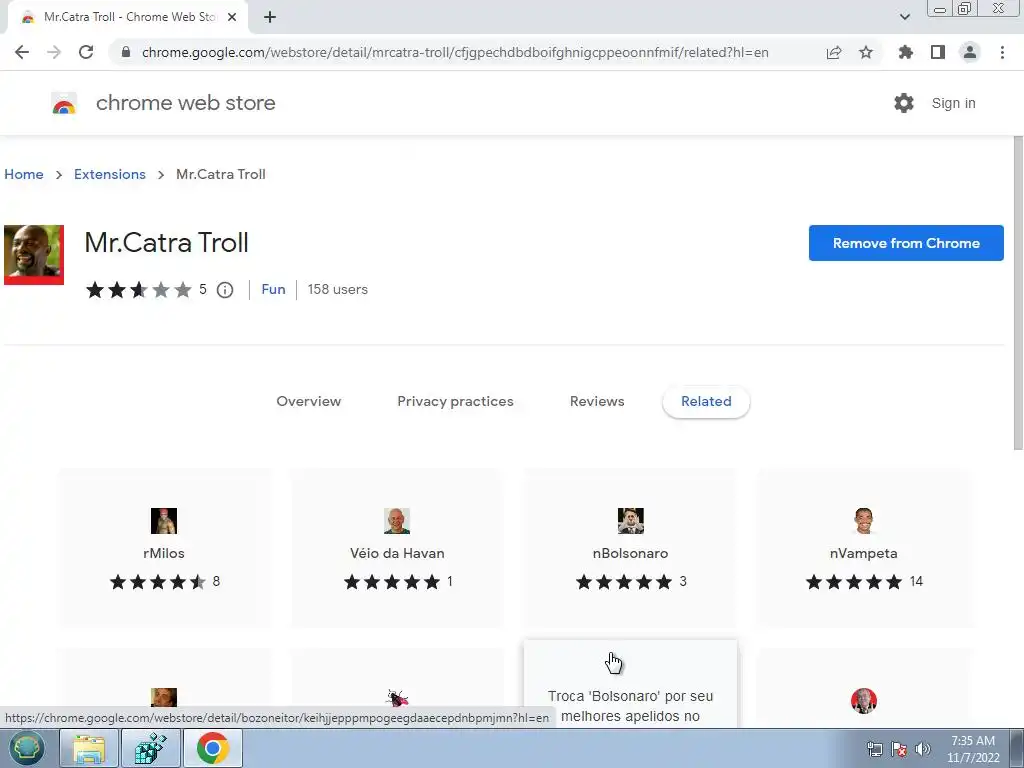Click the hovered 'Troca Bolsonaro' extension card
1024x768 pixels.
click(x=630, y=684)
